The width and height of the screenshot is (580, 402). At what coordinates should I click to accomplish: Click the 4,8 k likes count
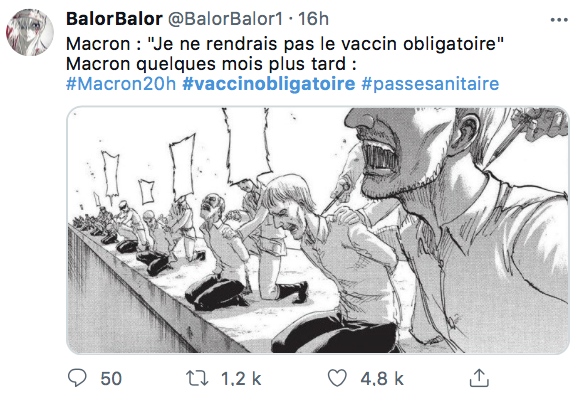tap(382, 379)
